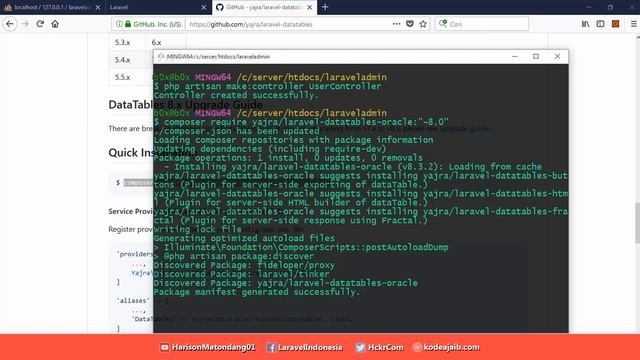Reload the GitHub page
Viewport: 640px width, 360px height.
tap(40, 24)
